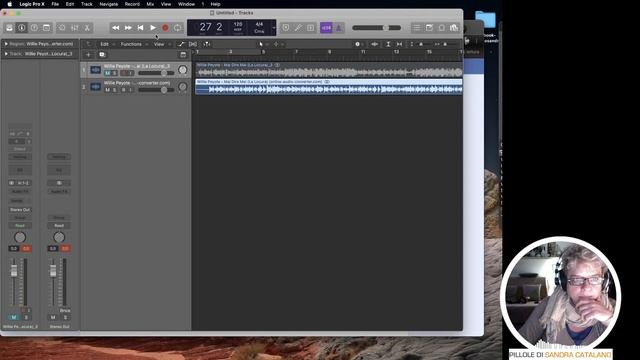
Task: Expand the Region inspector triangle
Action: pos(6,44)
